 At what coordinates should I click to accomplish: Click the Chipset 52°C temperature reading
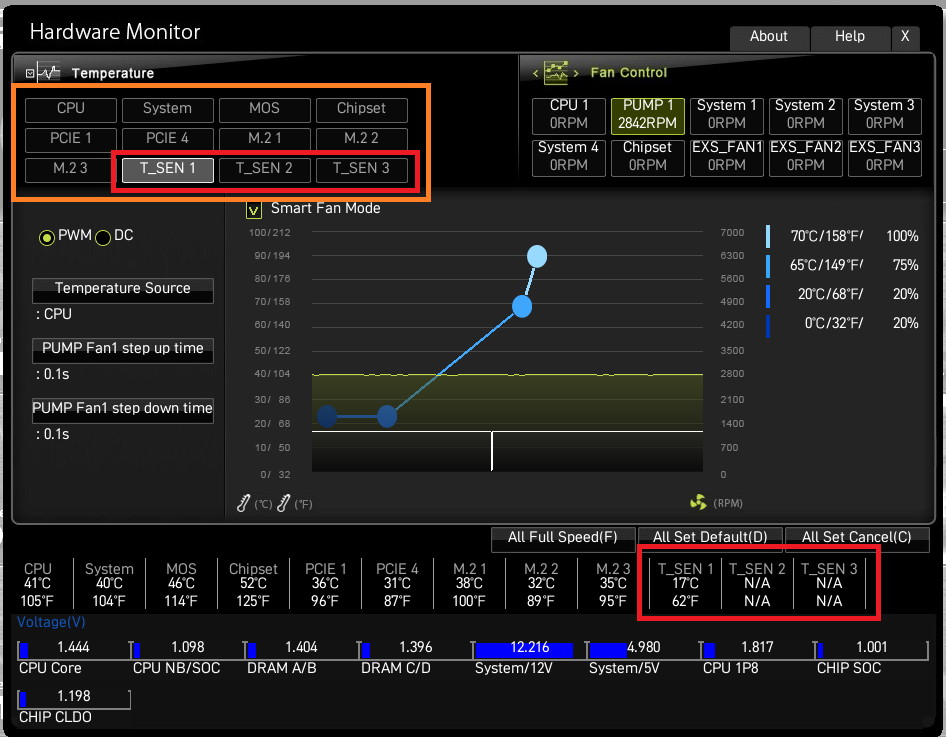(x=253, y=584)
